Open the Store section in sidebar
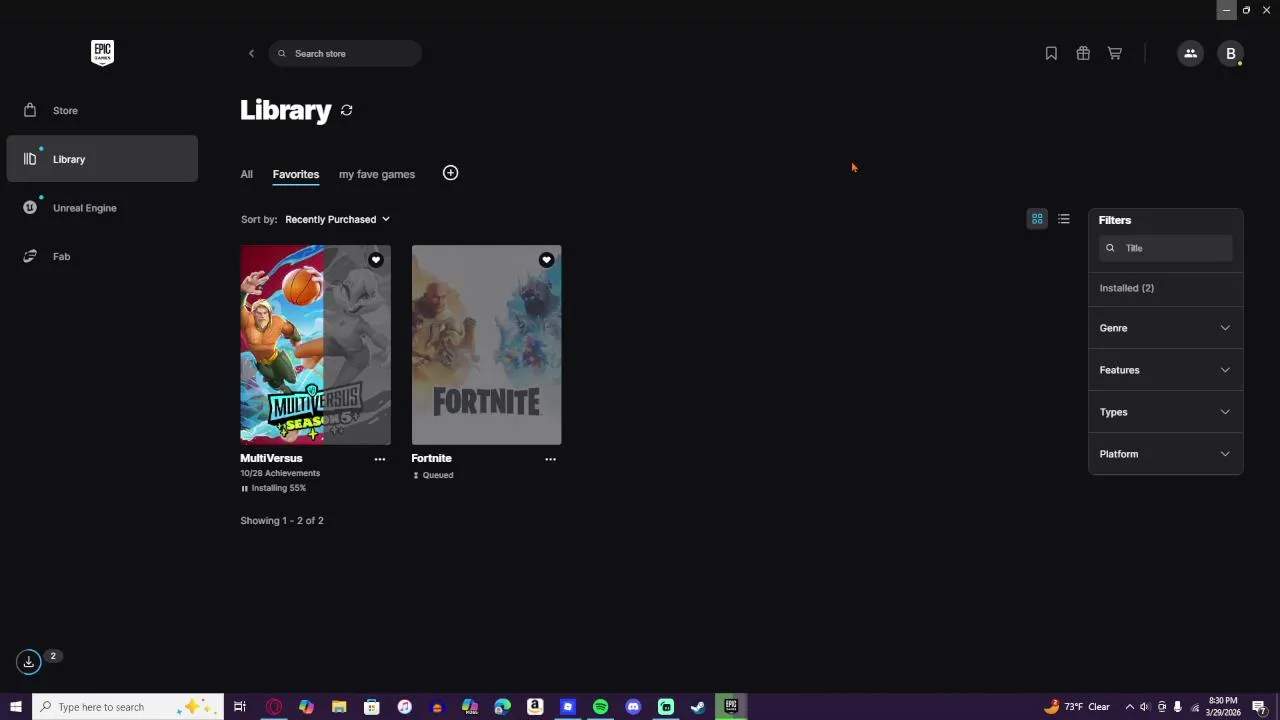Screen dimensions: 1280x720 click(x=102, y=110)
